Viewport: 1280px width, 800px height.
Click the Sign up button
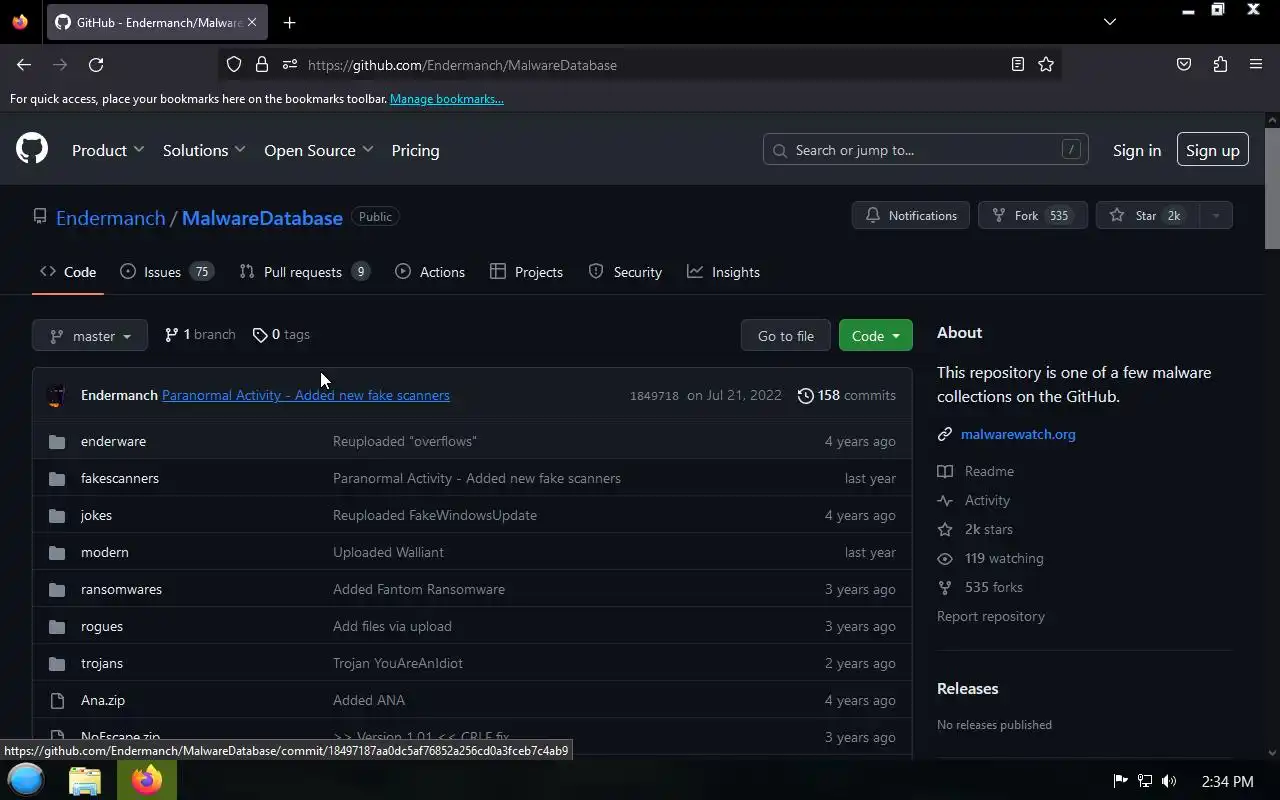(x=1213, y=150)
